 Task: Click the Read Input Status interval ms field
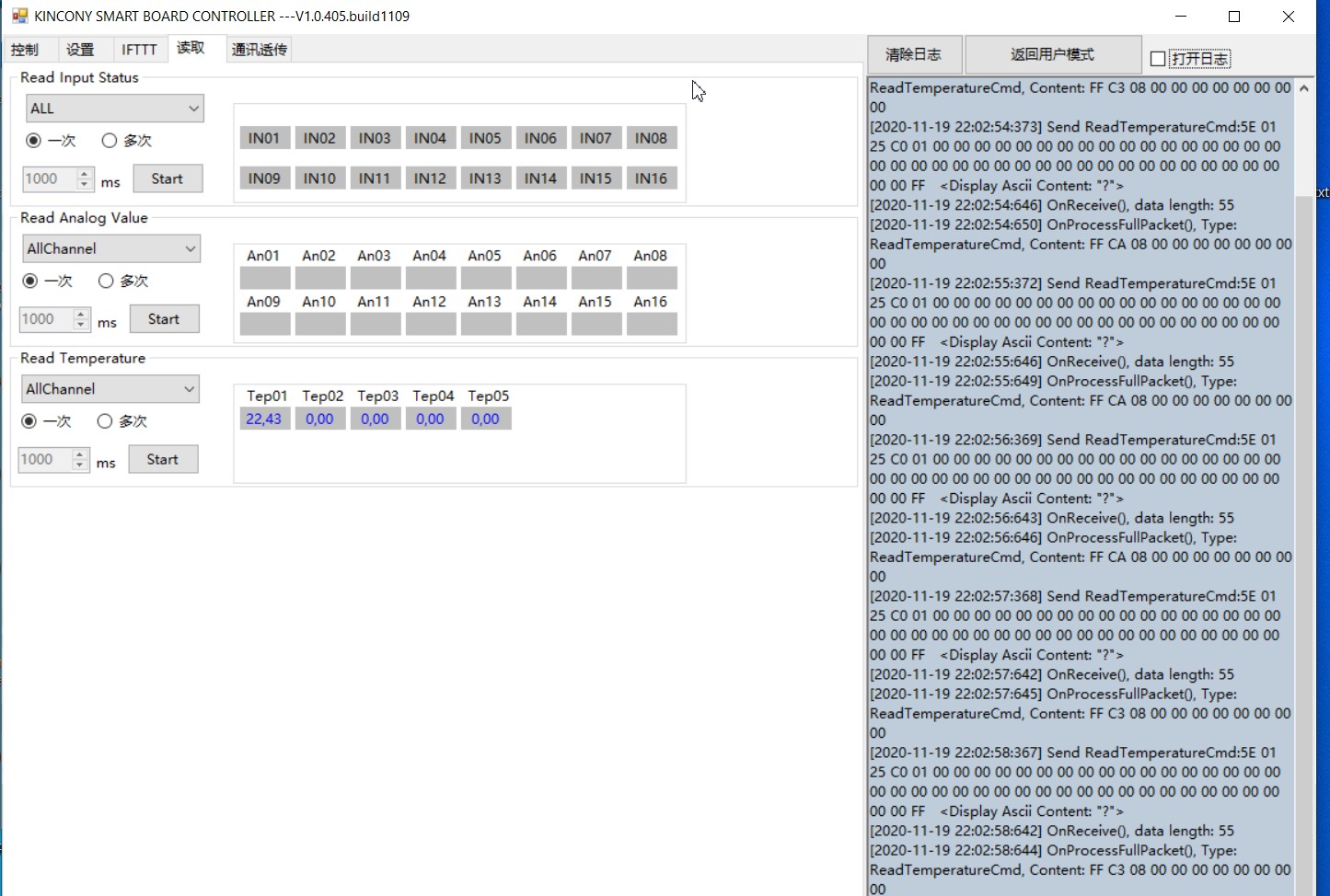pos(49,179)
